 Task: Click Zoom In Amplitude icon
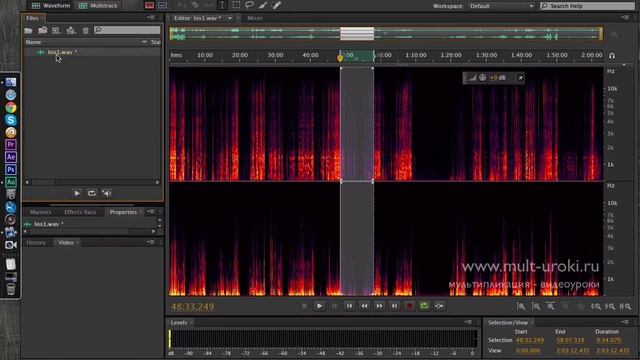tap(521, 306)
